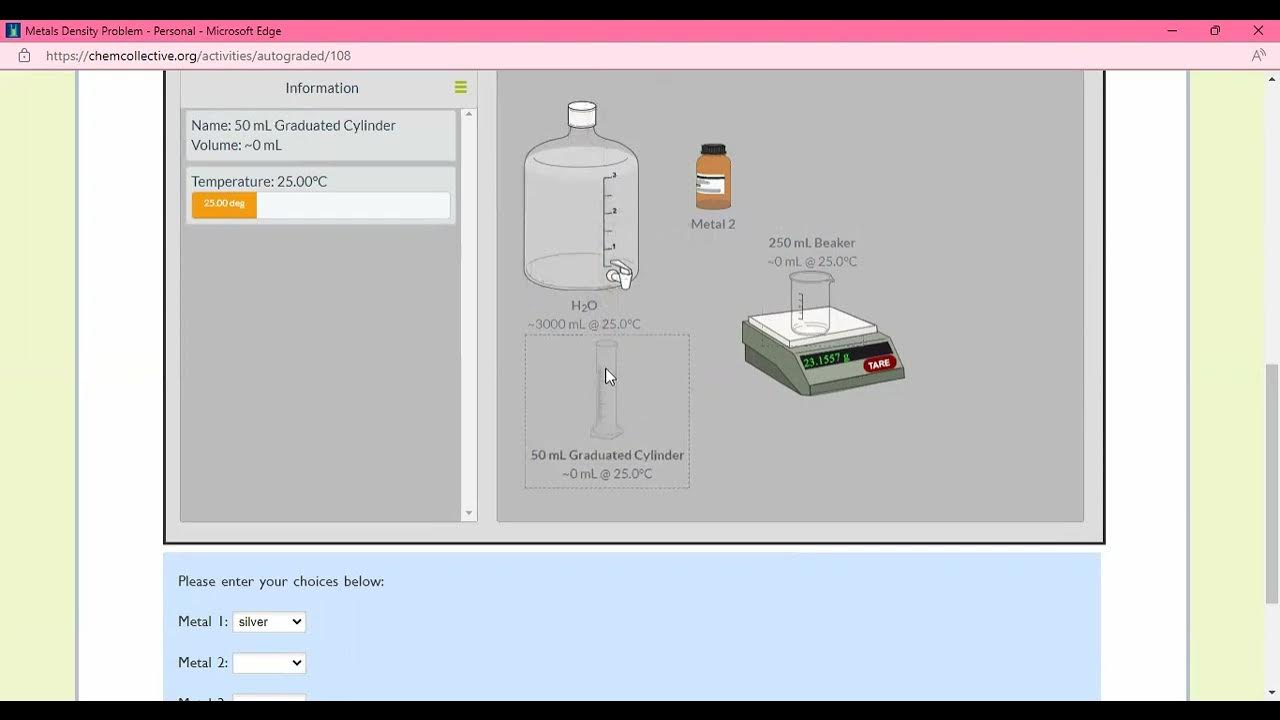Select the Metal 2 bottle
This screenshot has width=1280, height=720.
713,176
